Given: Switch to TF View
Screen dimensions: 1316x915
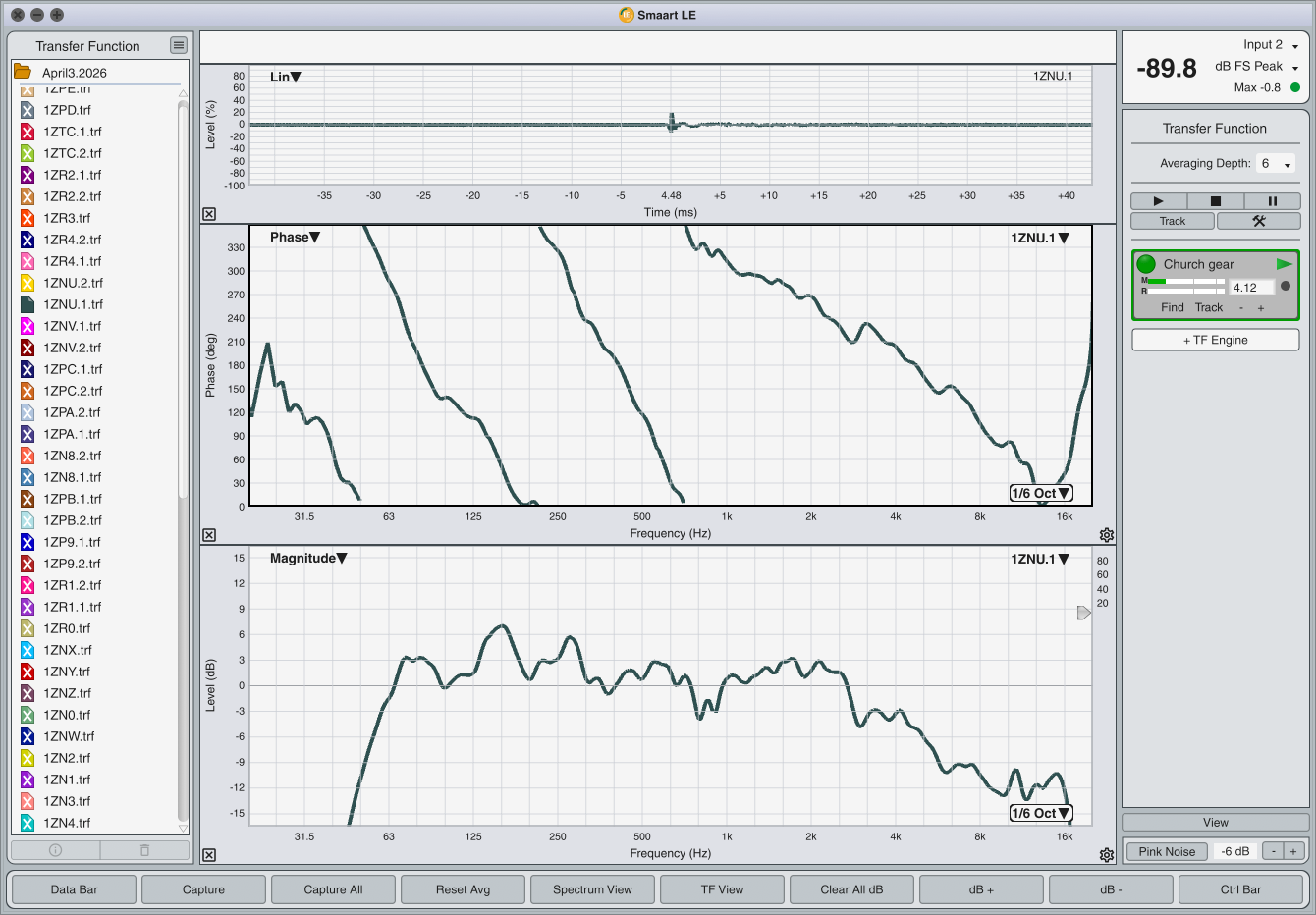Looking at the screenshot, I should pyautogui.click(x=722, y=889).
